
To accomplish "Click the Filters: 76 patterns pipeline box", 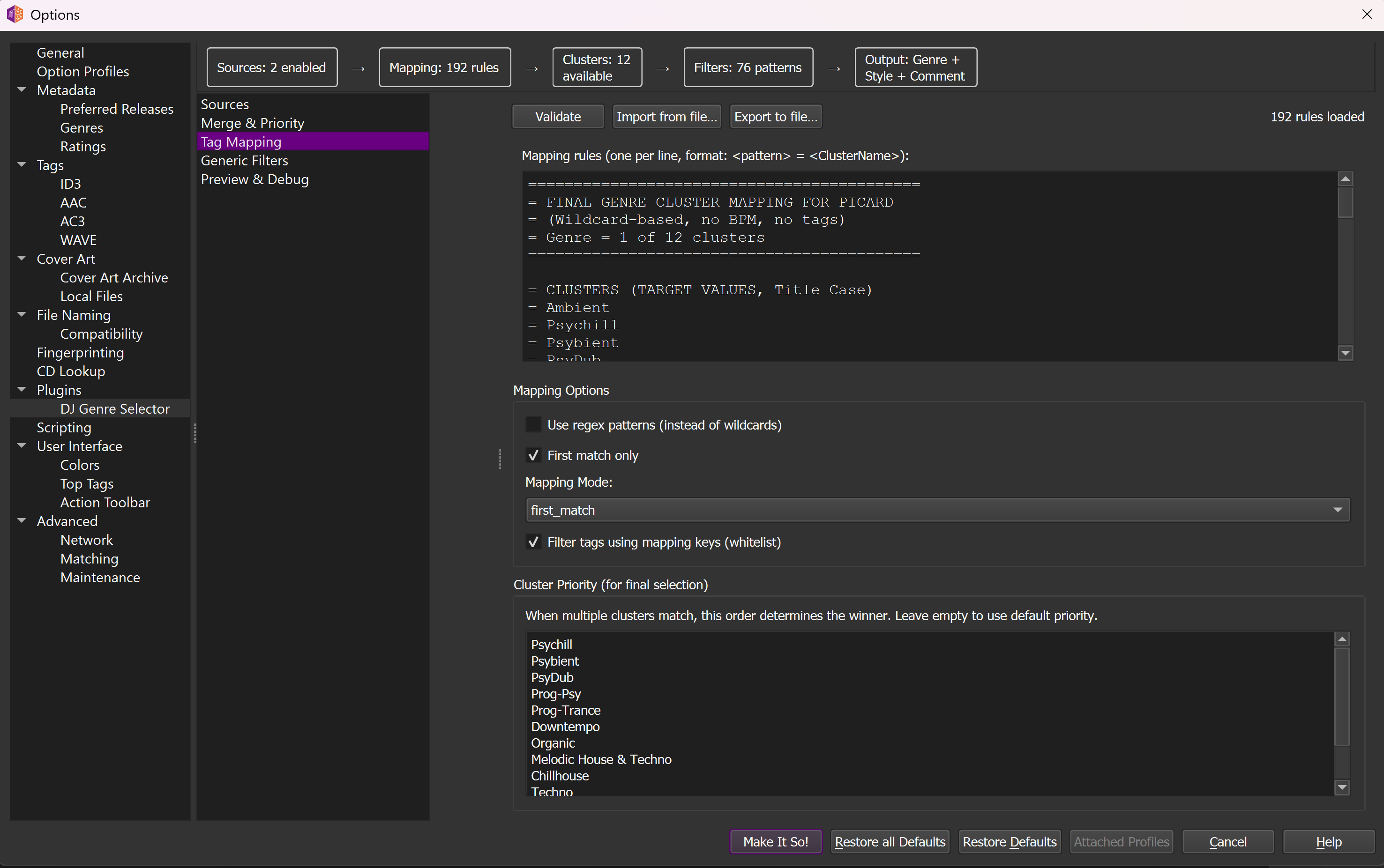I will (x=748, y=68).
